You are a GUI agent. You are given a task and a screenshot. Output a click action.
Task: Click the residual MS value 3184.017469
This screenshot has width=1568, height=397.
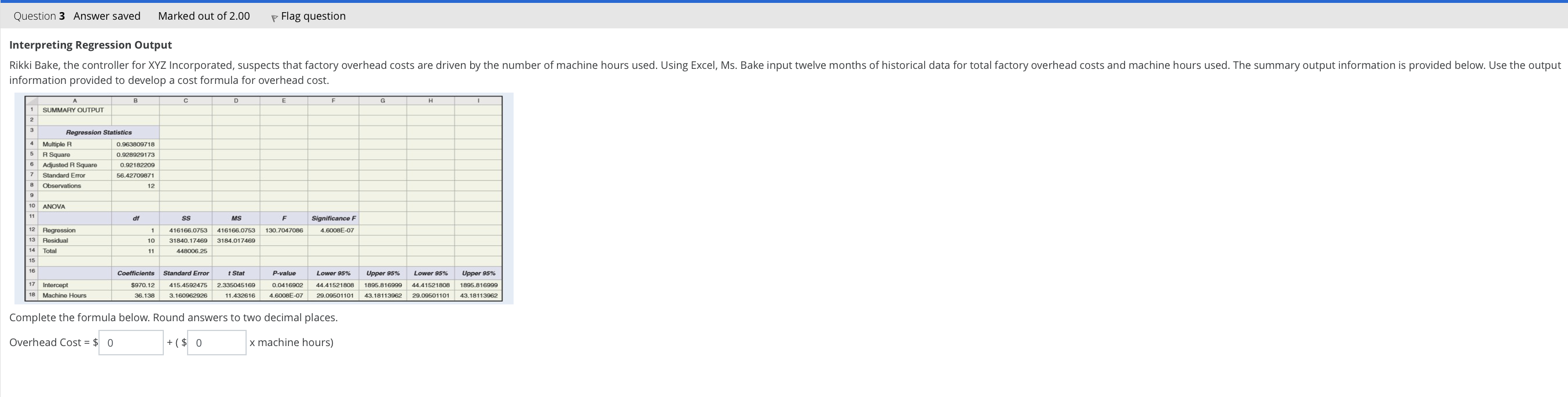(x=236, y=241)
